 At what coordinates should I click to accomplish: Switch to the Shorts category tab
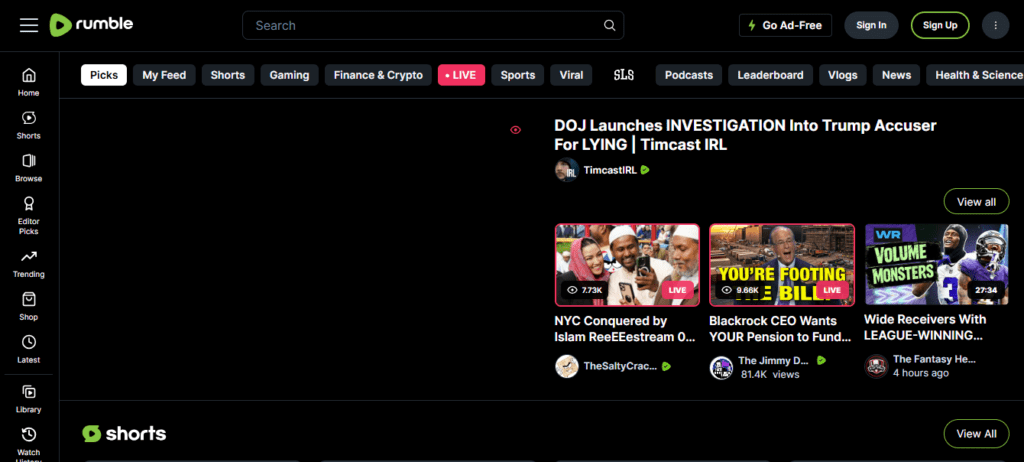point(228,74)
